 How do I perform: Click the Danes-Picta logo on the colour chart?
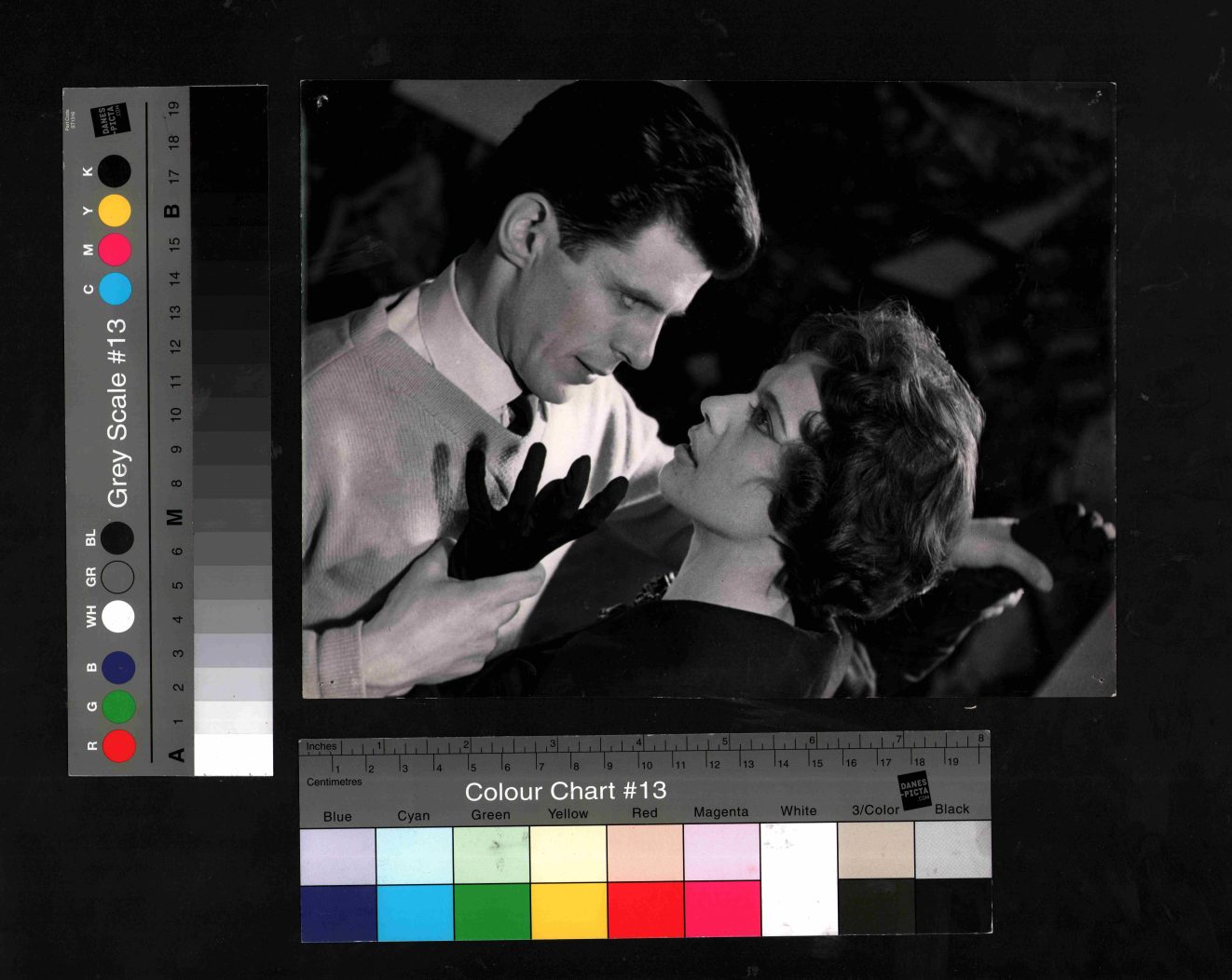(x=914, y=790)
